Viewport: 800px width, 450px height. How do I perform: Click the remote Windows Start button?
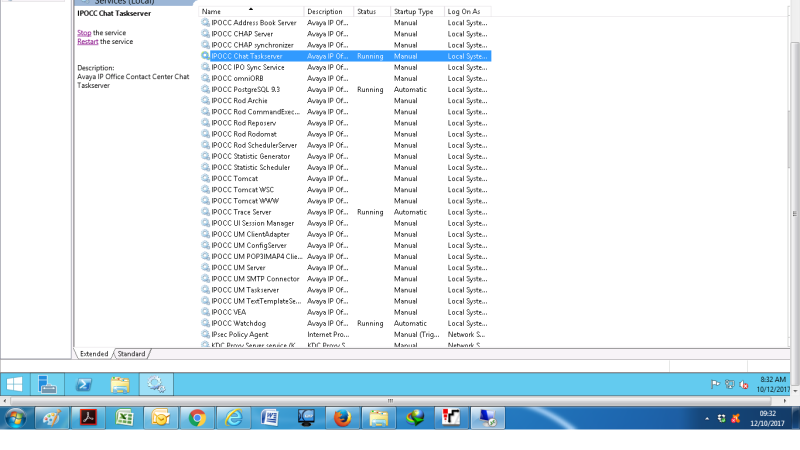click(x=15, y=384)
